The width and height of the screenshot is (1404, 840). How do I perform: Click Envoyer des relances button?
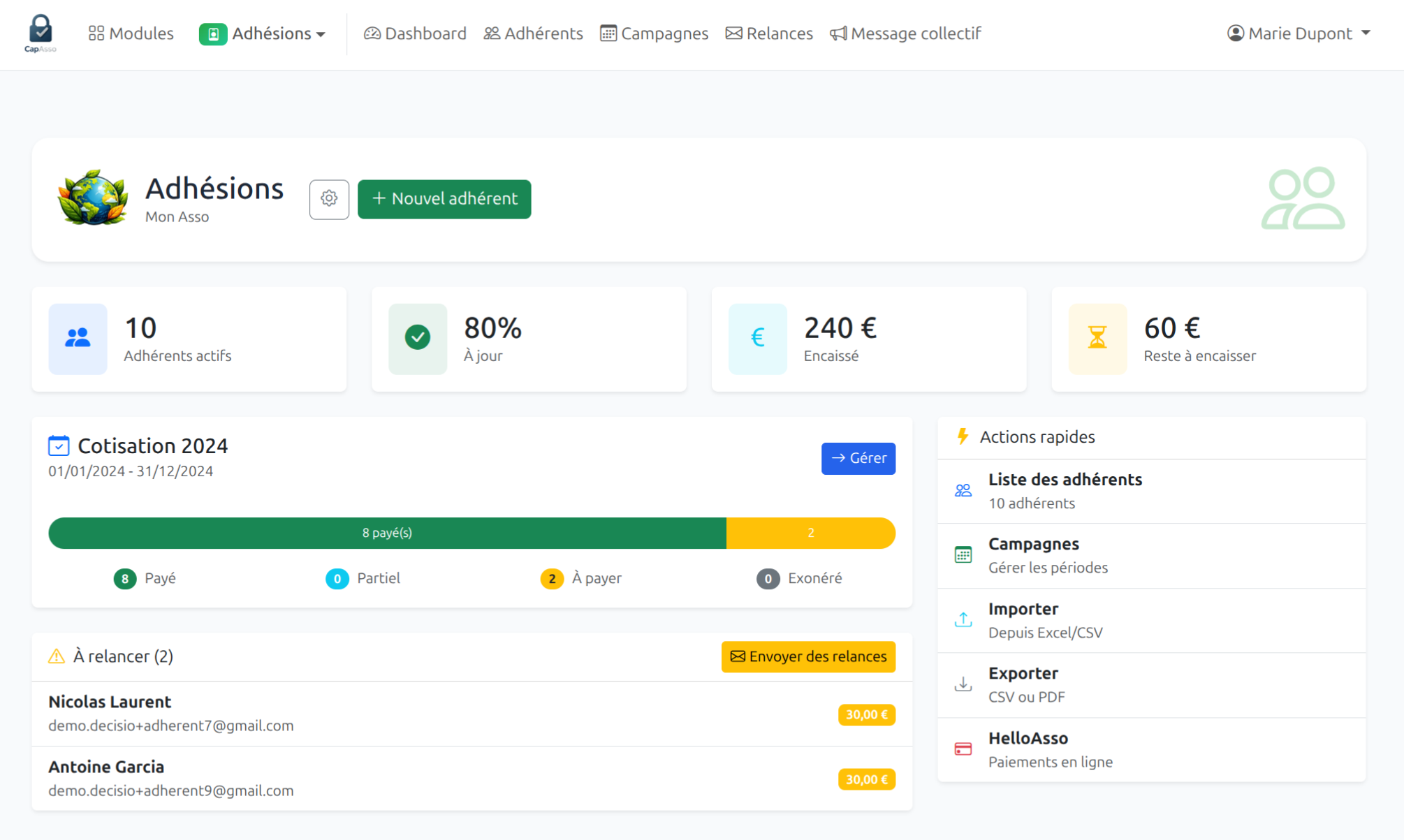808,656
